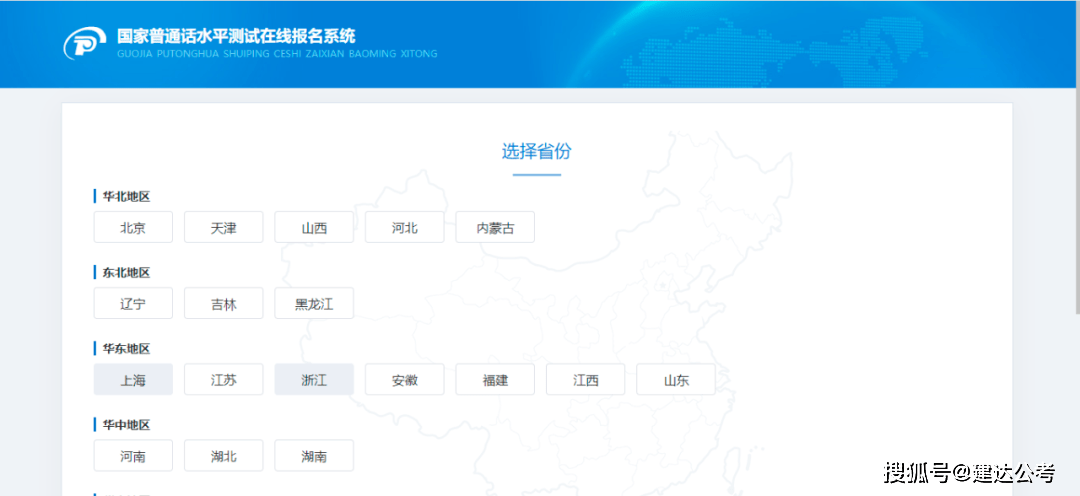This screenshot has width=1080, height=496.
Task: Select the 内蒙古 region button
Action: (x=495, y=227)
